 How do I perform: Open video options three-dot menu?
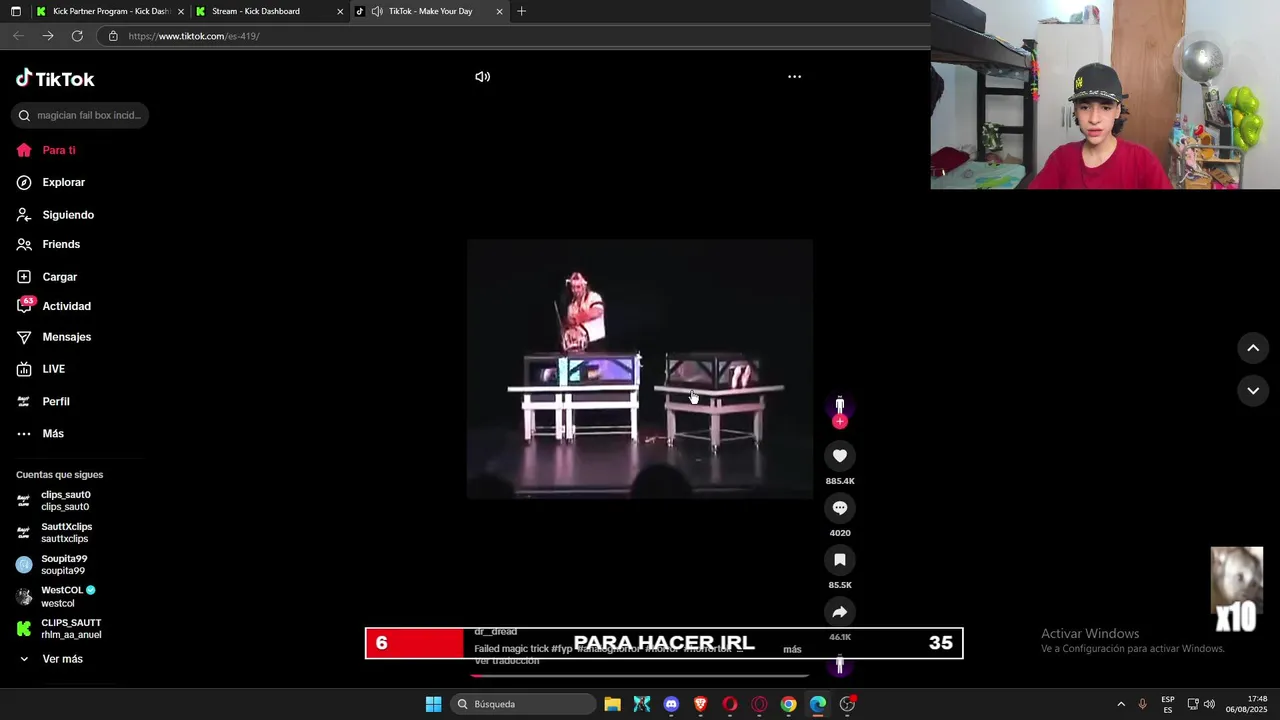click(794, 77)
